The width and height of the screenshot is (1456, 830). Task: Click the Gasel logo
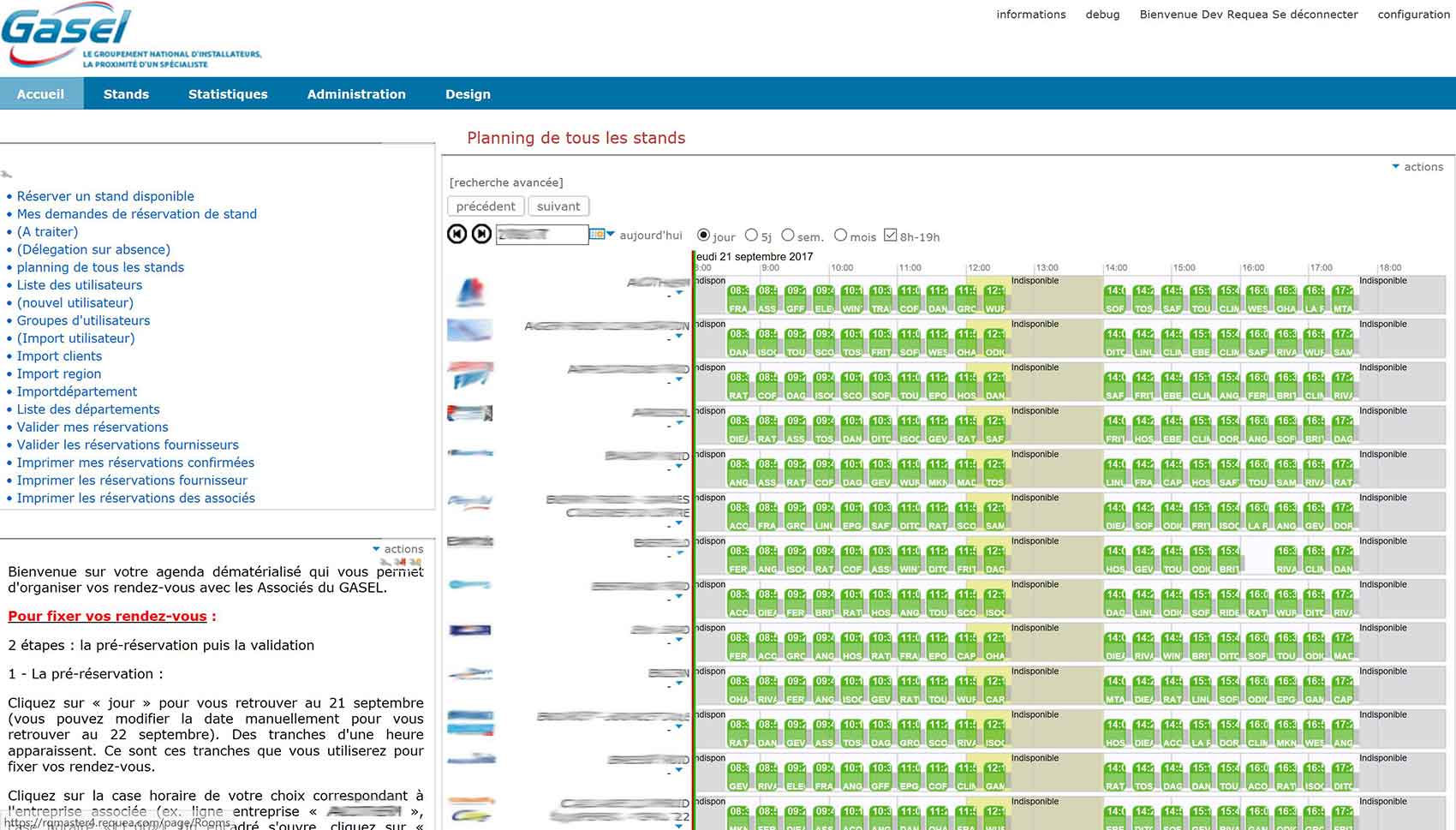132,37
